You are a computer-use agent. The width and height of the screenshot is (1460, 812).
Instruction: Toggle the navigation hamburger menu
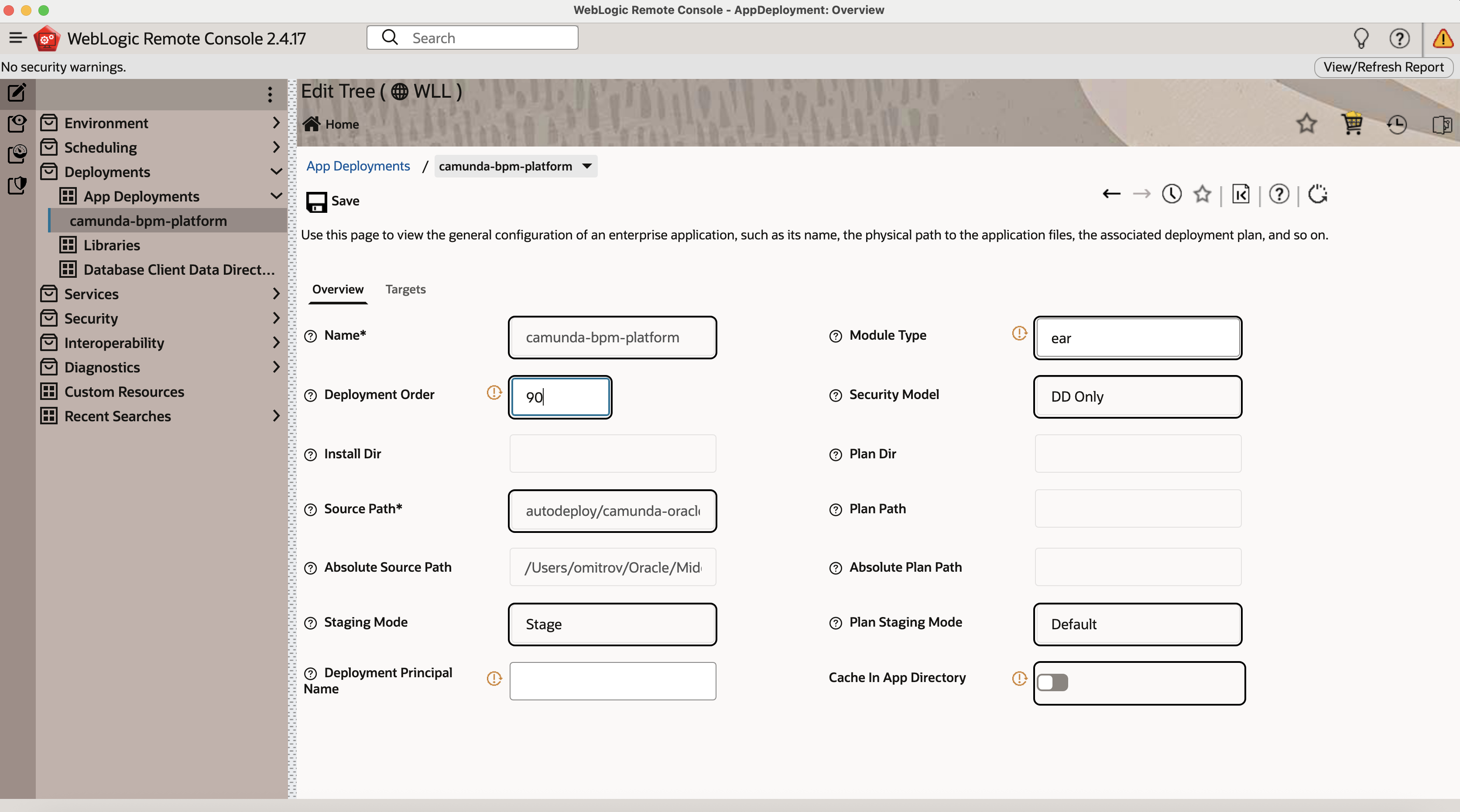17,38
